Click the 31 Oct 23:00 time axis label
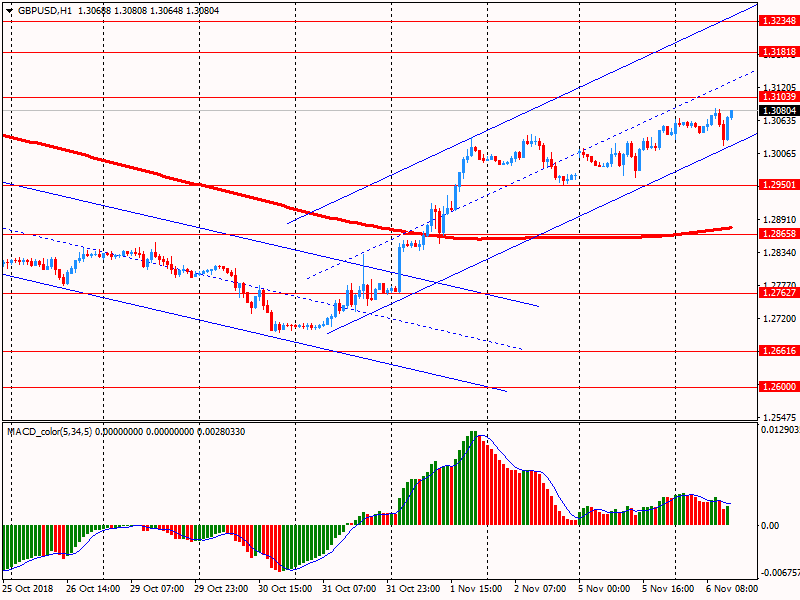The height and width of the screenshot is (600, 800). coord(413,588)
